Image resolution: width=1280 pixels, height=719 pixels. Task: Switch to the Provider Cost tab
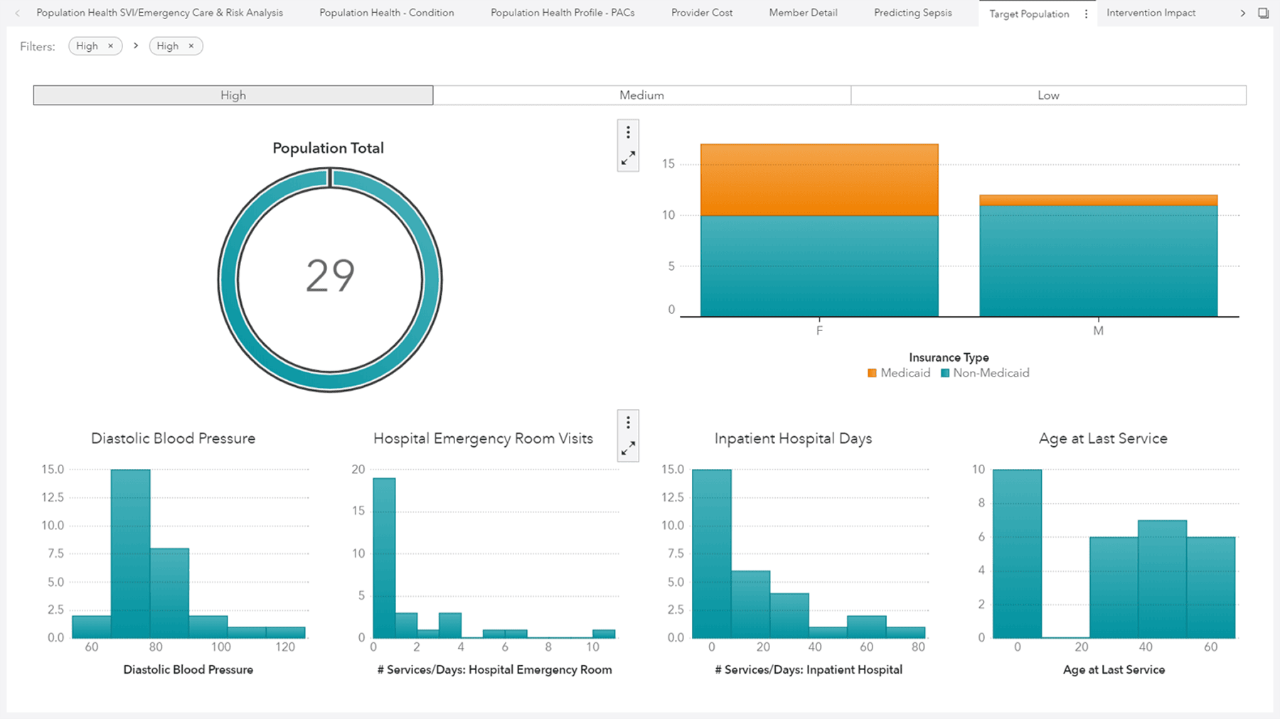tap(702, 13)
